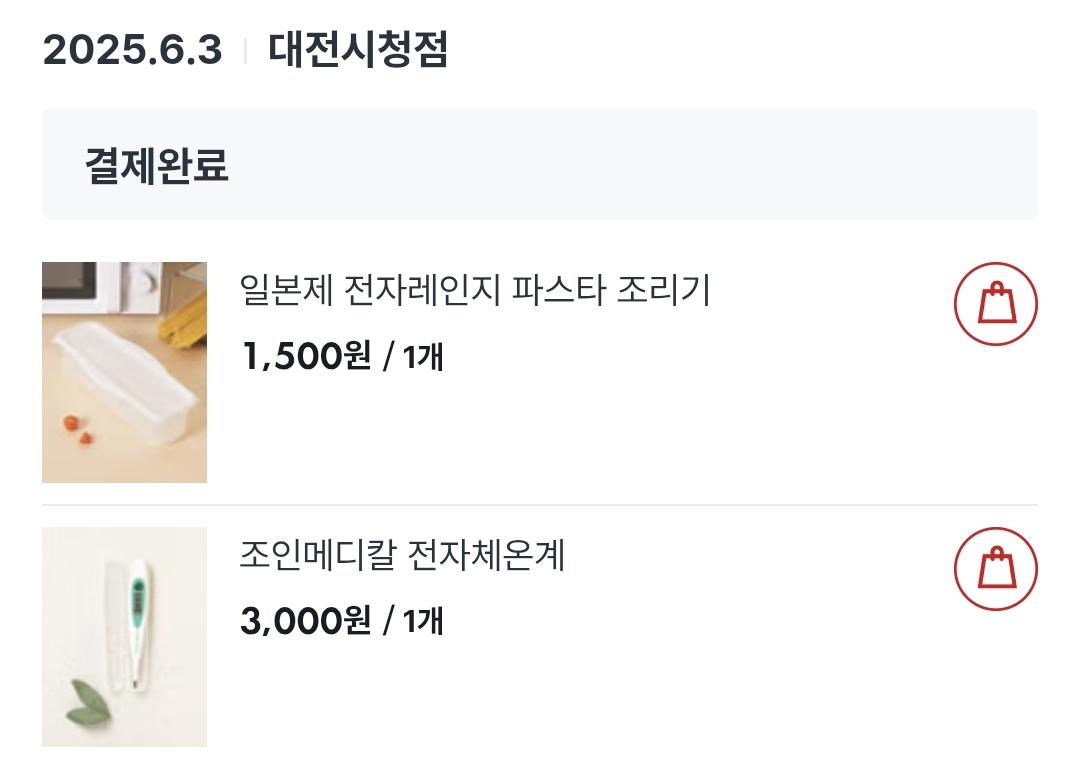Click the 1,500원 price text

pyautogui.click(x=307, y=356)
